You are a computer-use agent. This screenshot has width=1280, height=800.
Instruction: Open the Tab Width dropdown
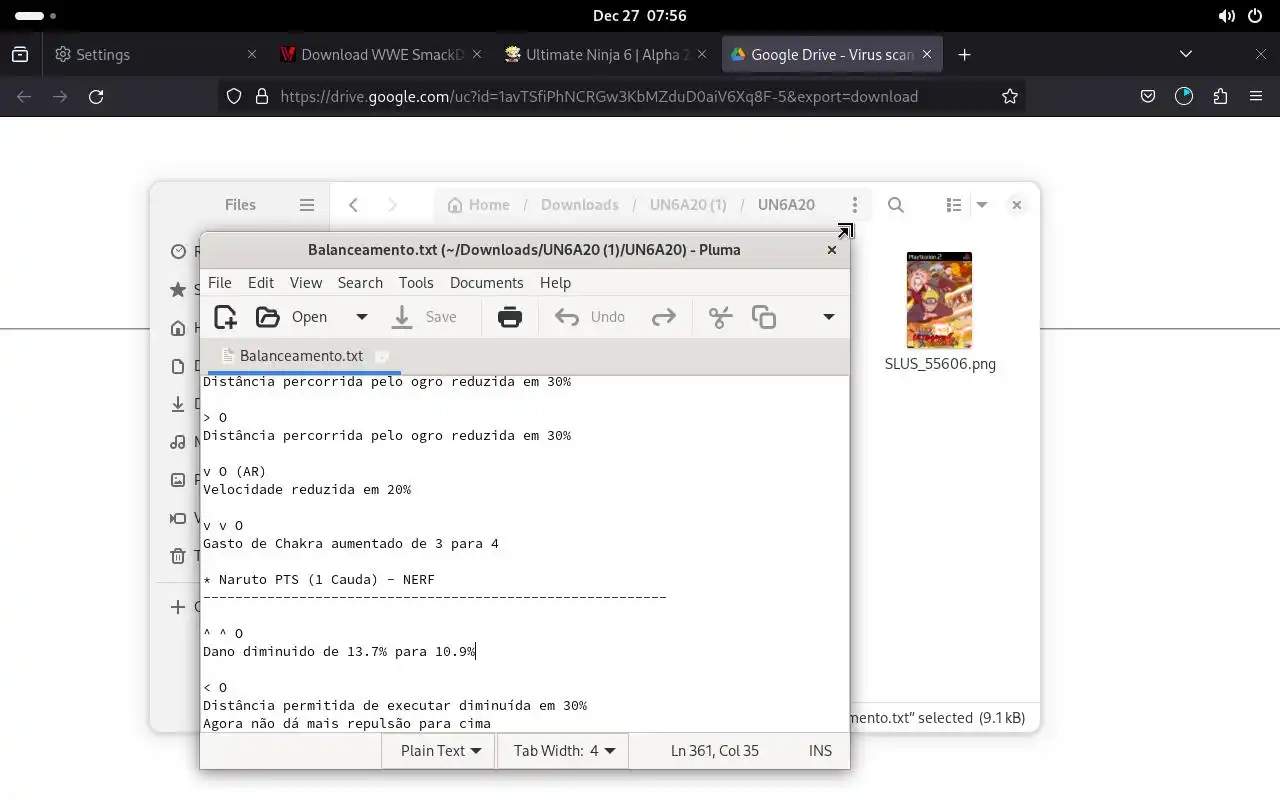pos(563,751)
